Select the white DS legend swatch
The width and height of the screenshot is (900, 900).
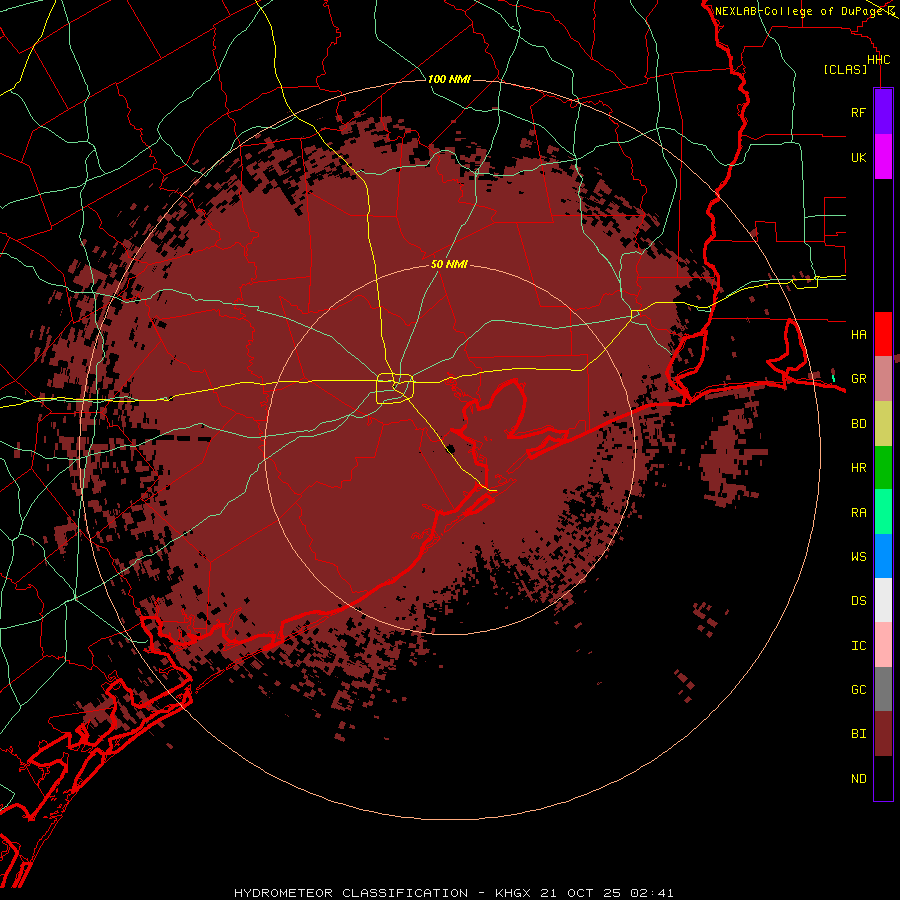pyautogui.click(x=883, y=600)
